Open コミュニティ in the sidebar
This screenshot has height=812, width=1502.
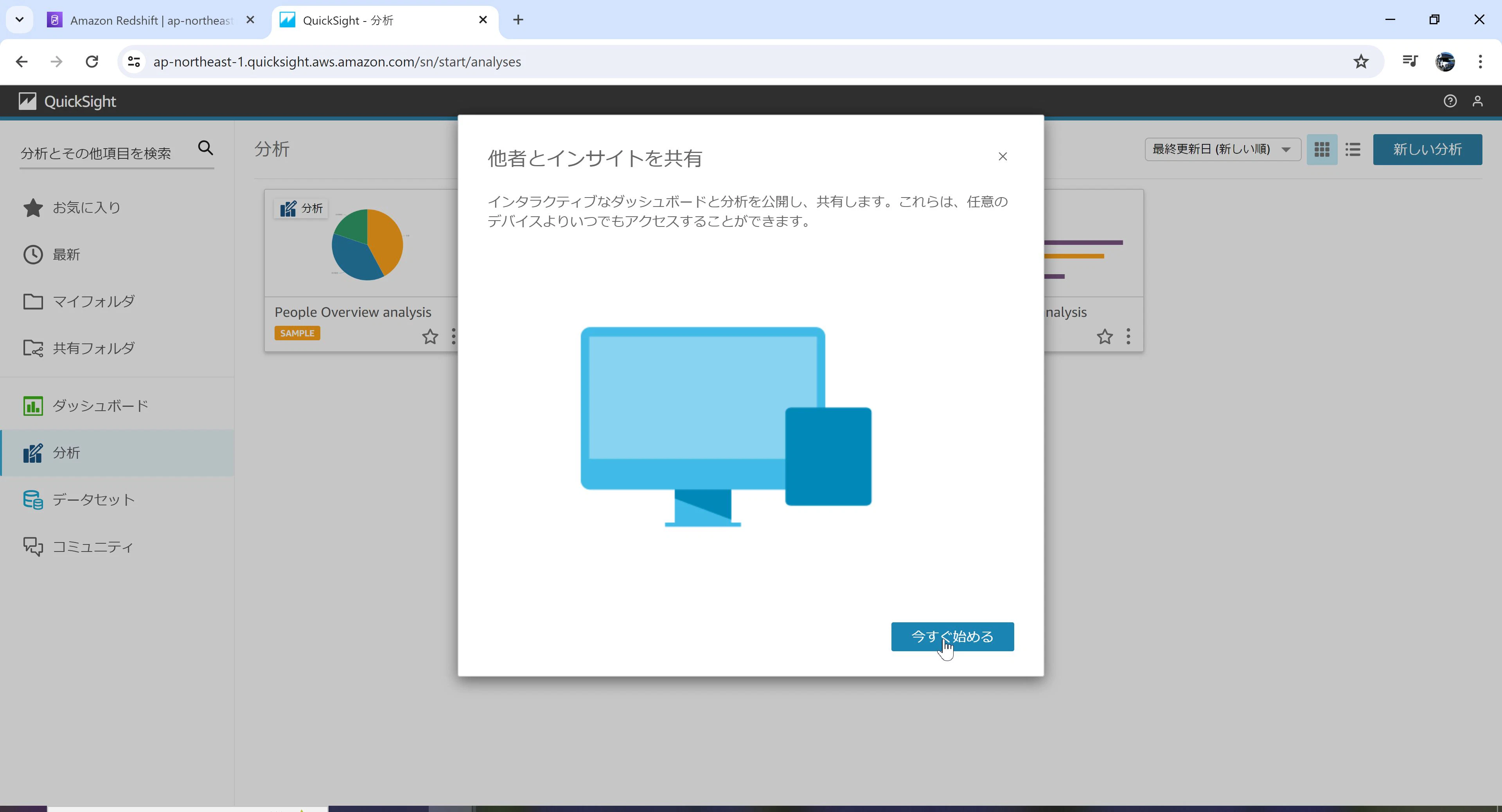click(x=117, y=546)
